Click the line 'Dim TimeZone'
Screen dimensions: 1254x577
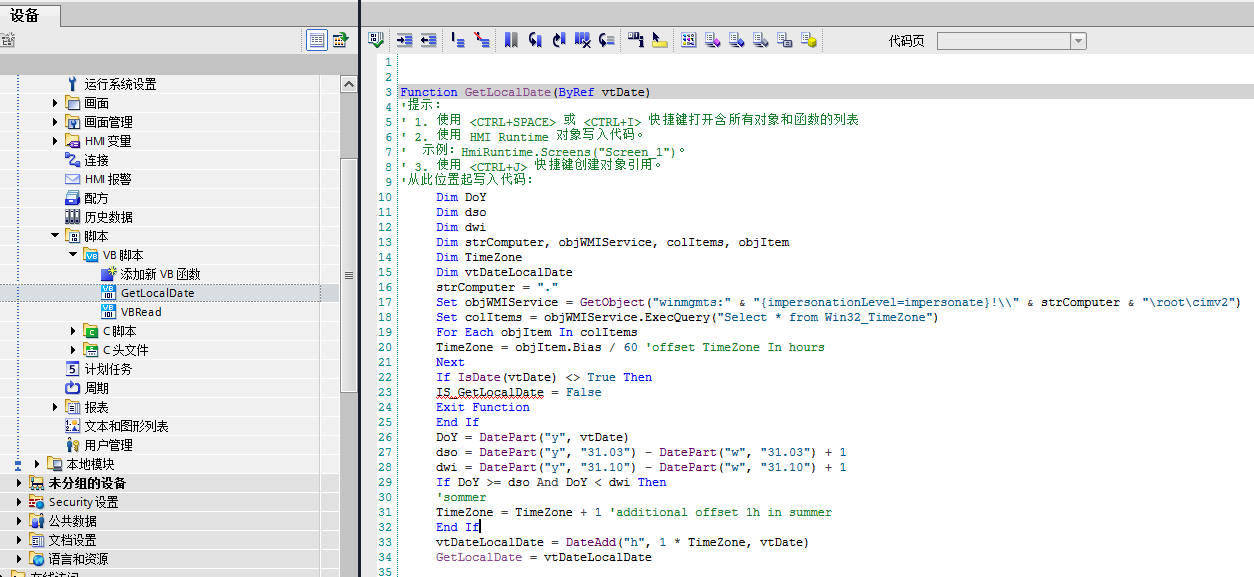(x=479, y=257)
